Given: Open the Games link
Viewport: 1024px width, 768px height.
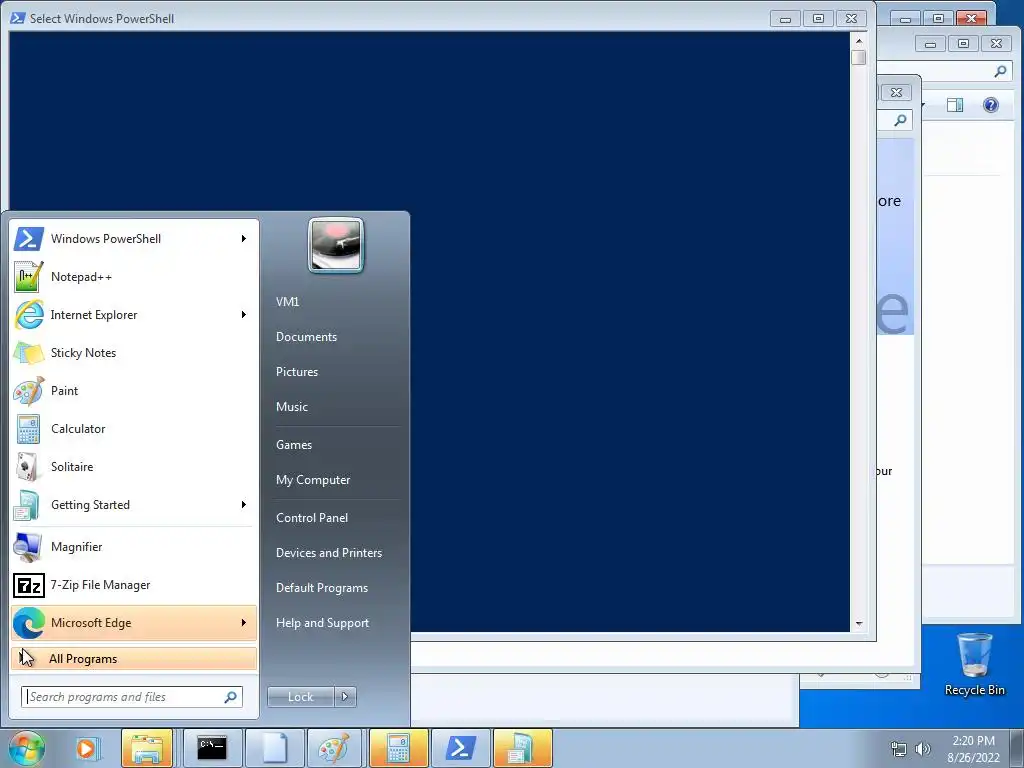Looking at the screenshot, I should click(x=294, y=445).
